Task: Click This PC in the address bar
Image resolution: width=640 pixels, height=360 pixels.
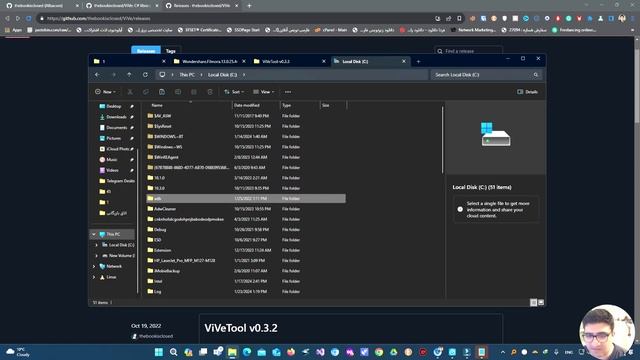Action: [x=187, y=75]
